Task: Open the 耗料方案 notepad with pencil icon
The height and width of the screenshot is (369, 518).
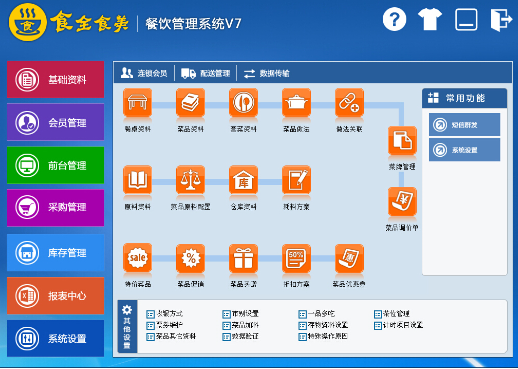Action: coord(296,180)
